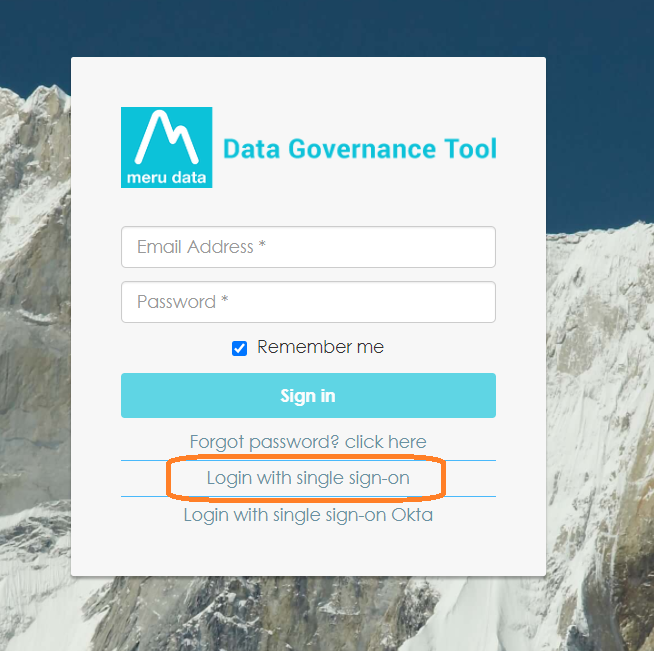
Task: Toggle the Remember me checkbox
Action: pyautogui.click(x=239, y=348)
